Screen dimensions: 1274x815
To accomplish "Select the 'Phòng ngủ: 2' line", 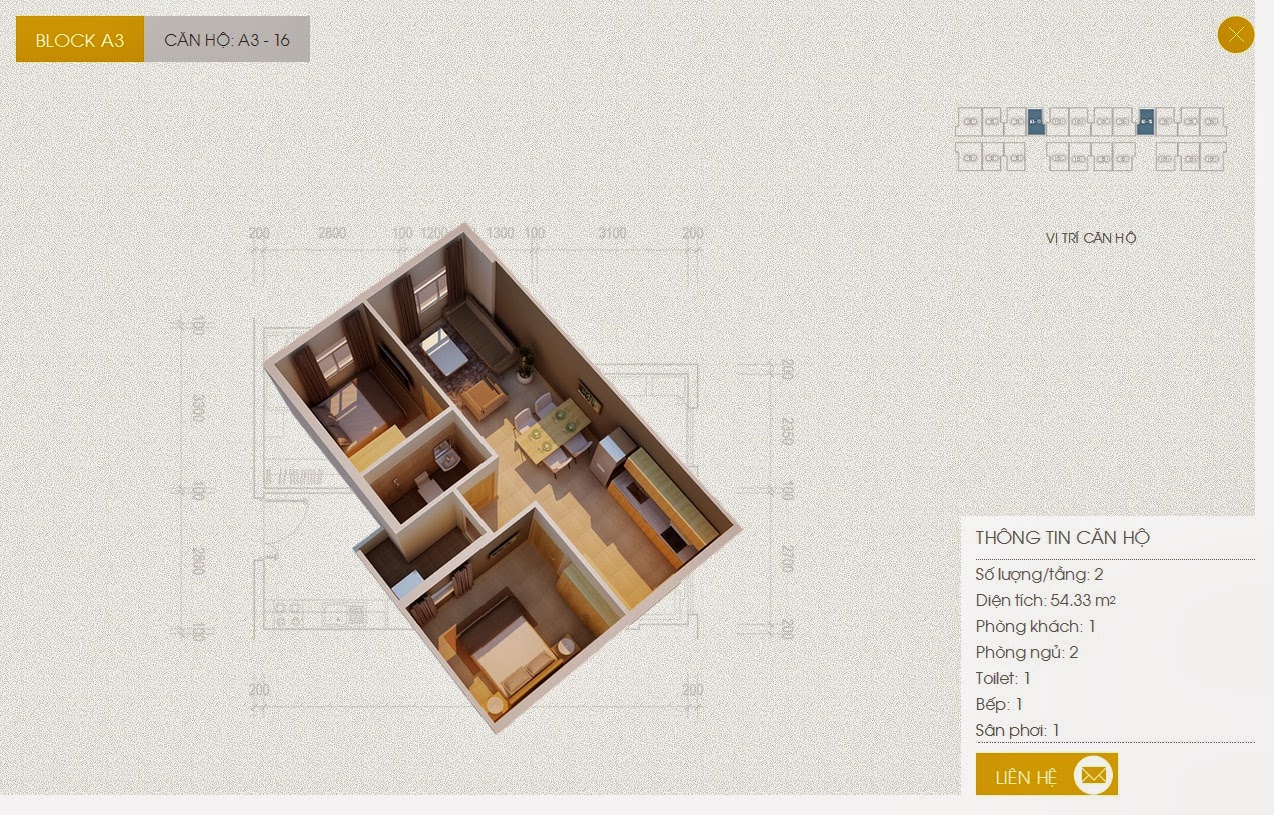I will tap(1027, 653).
